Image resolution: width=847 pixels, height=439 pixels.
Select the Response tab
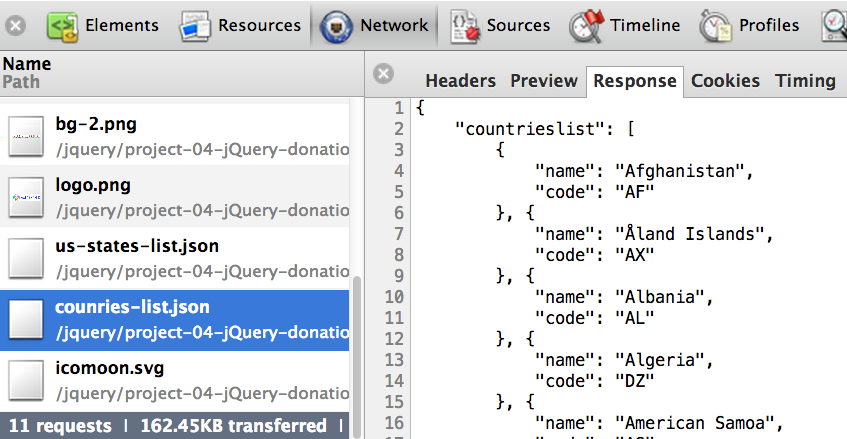(x=636, y=81)
